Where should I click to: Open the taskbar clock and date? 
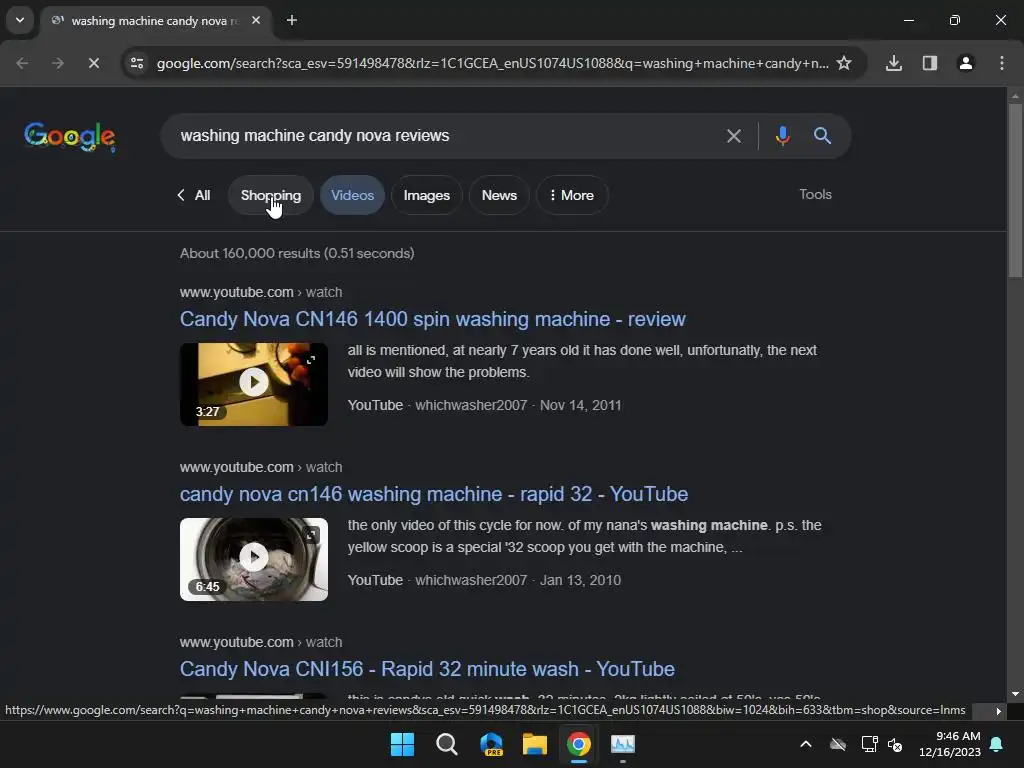[950, 744]
